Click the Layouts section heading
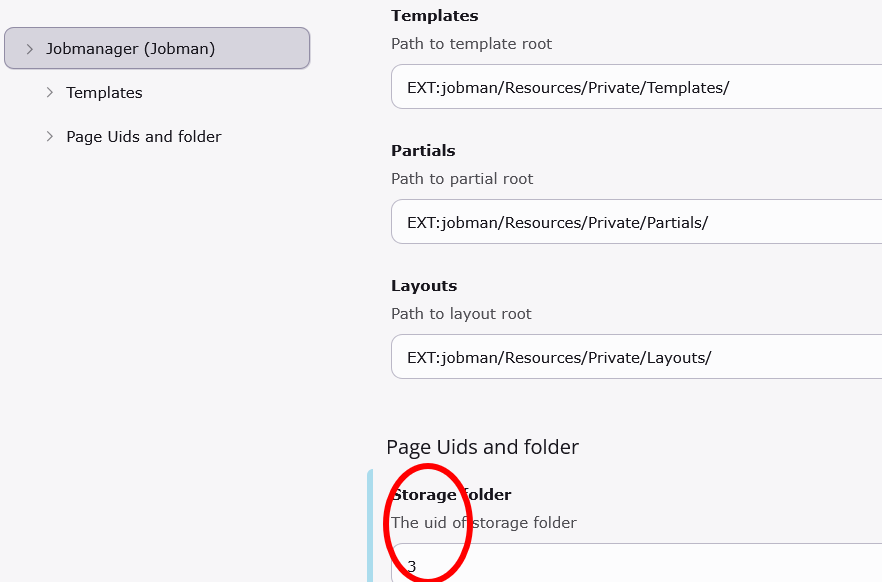882x582 pixels. [x=423, y=285]
